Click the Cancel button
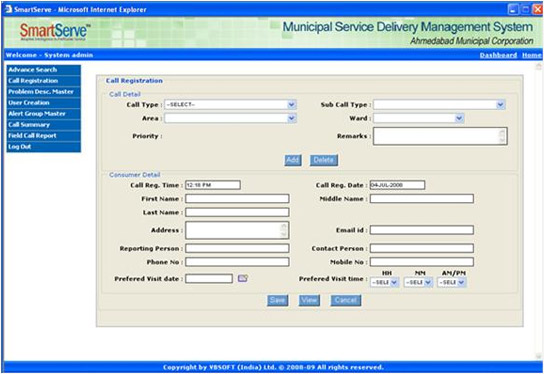This screenshot has height=374, width=544. click(346, 300)
